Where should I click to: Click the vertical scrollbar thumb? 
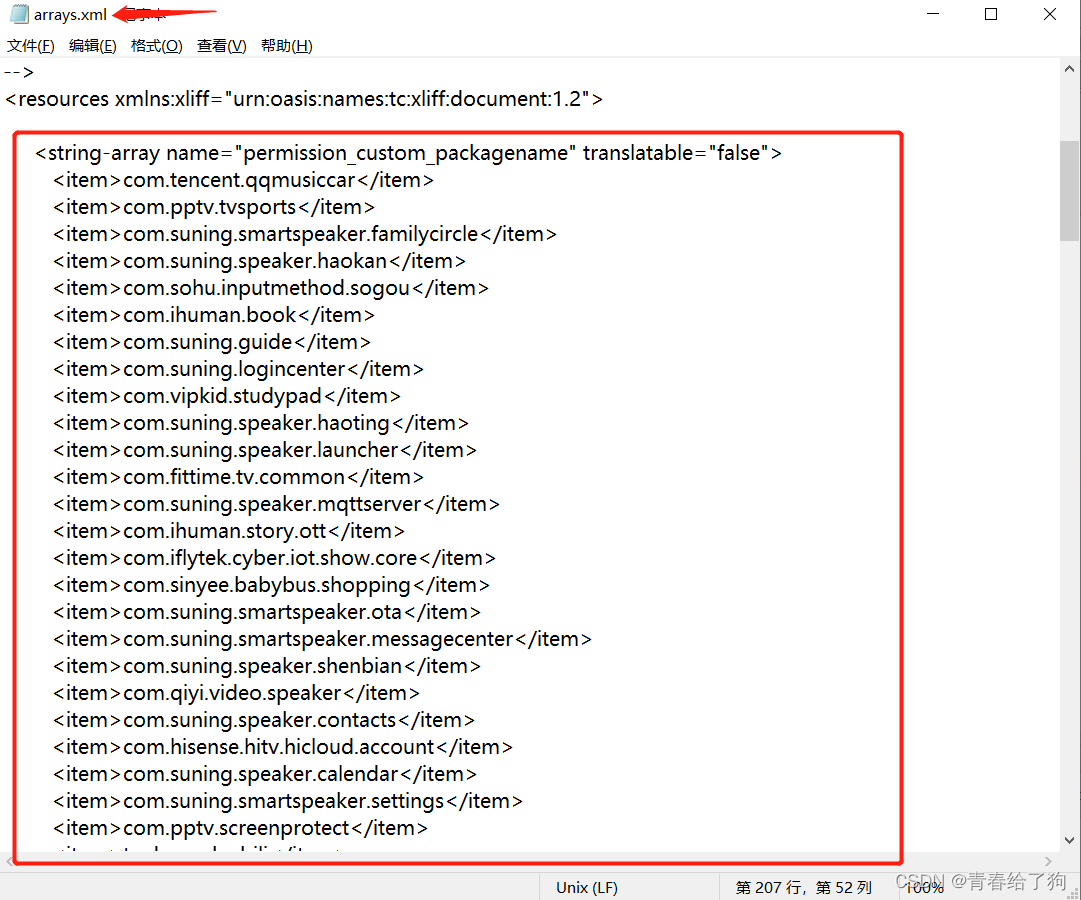[x=1069, y=190]
